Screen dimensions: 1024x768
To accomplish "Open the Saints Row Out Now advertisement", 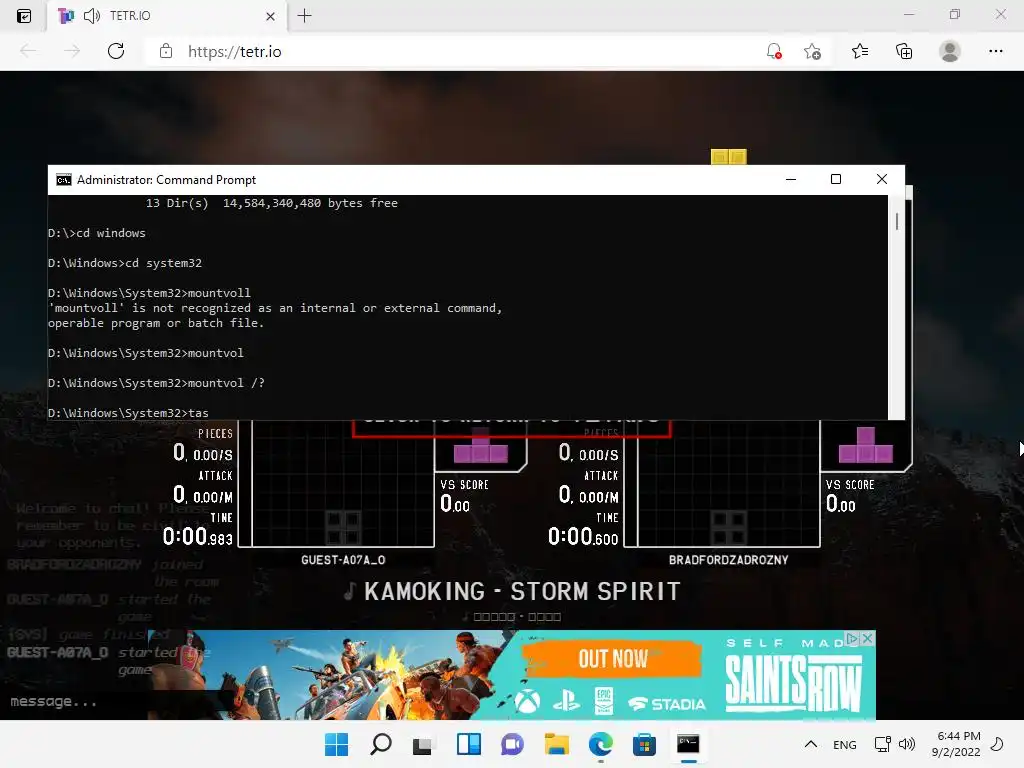I will coord(512,675).
